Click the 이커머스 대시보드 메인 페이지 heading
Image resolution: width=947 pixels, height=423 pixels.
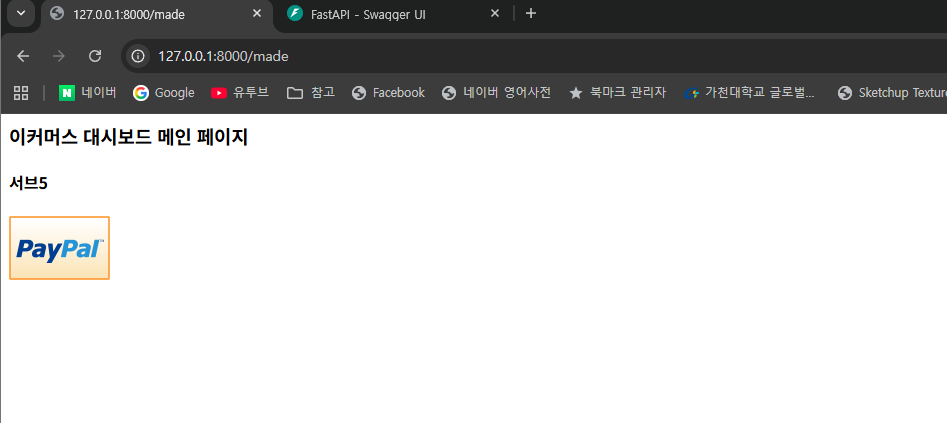[x=129, y=137]
